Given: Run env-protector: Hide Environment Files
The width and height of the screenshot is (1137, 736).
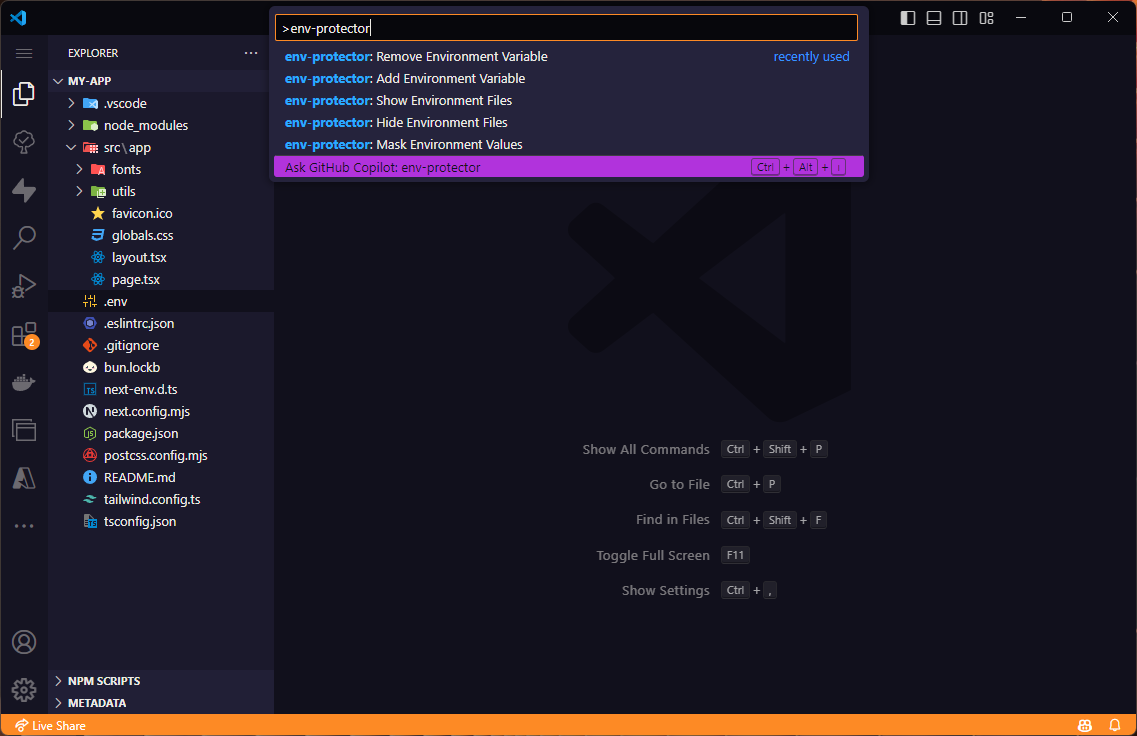Looking at the screenshot, I should (x=568, y=123).
